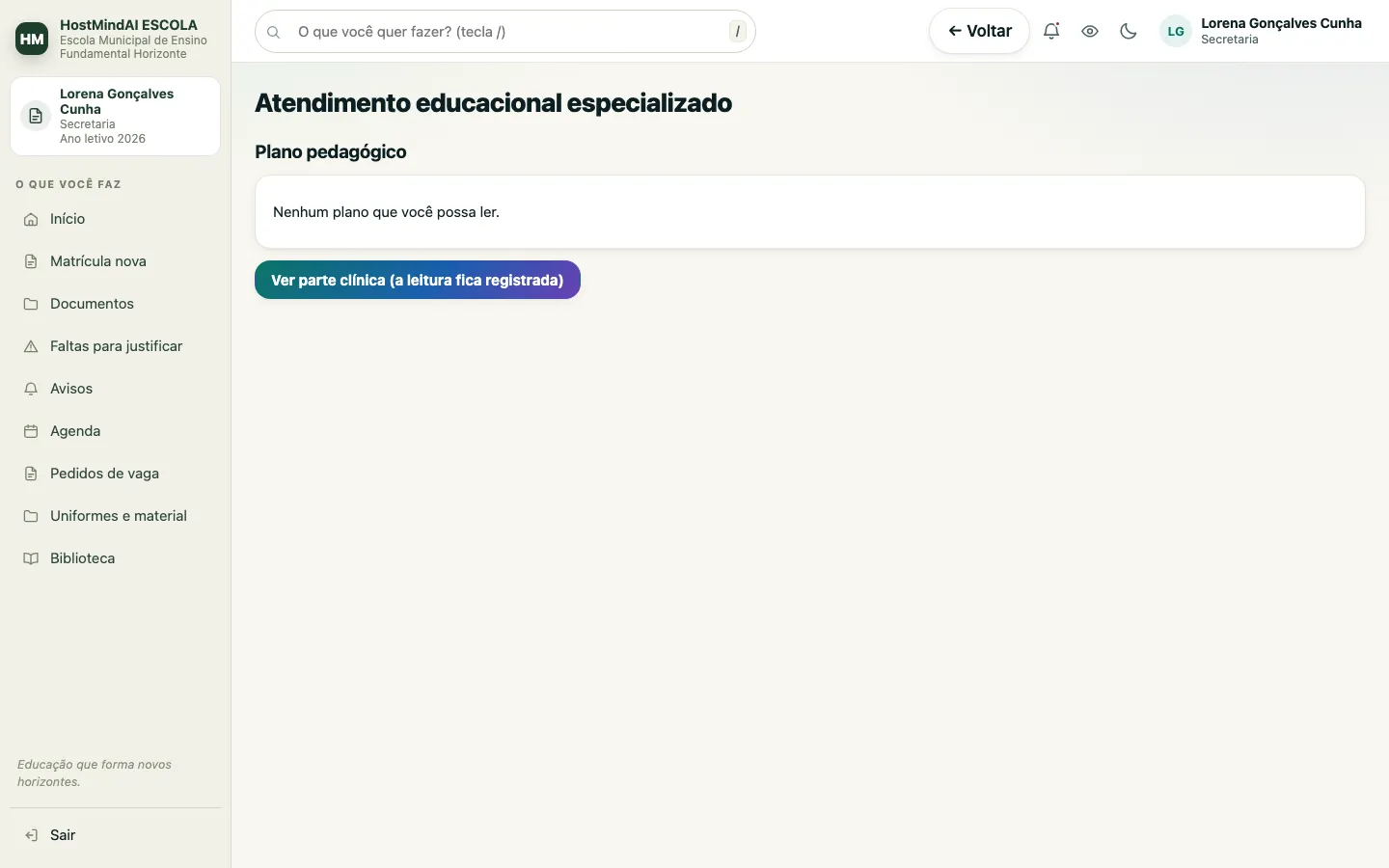Navigate to Pedidos de vaga

pos(116,474)
